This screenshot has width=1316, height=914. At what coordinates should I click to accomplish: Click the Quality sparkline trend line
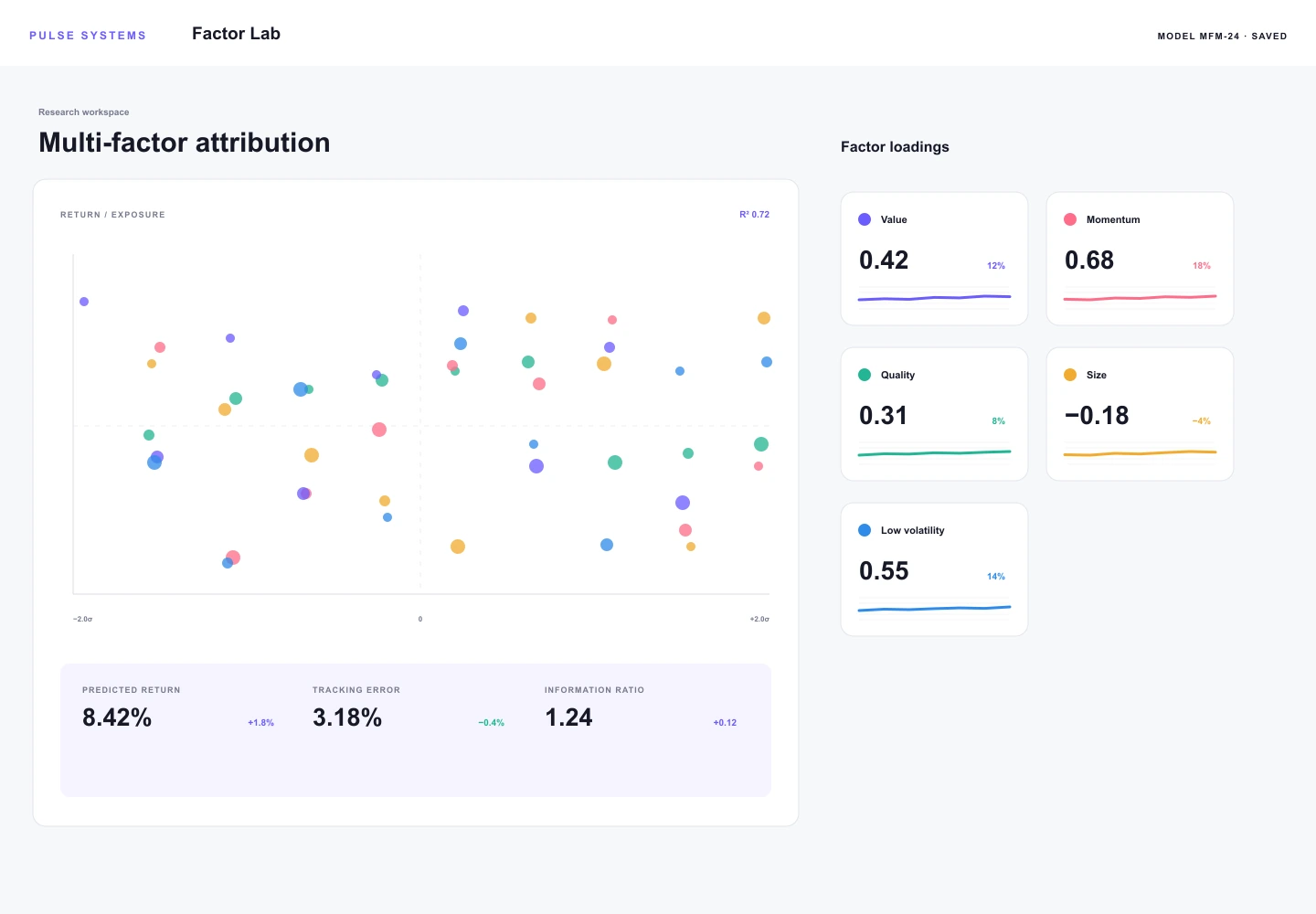point(934,453)
